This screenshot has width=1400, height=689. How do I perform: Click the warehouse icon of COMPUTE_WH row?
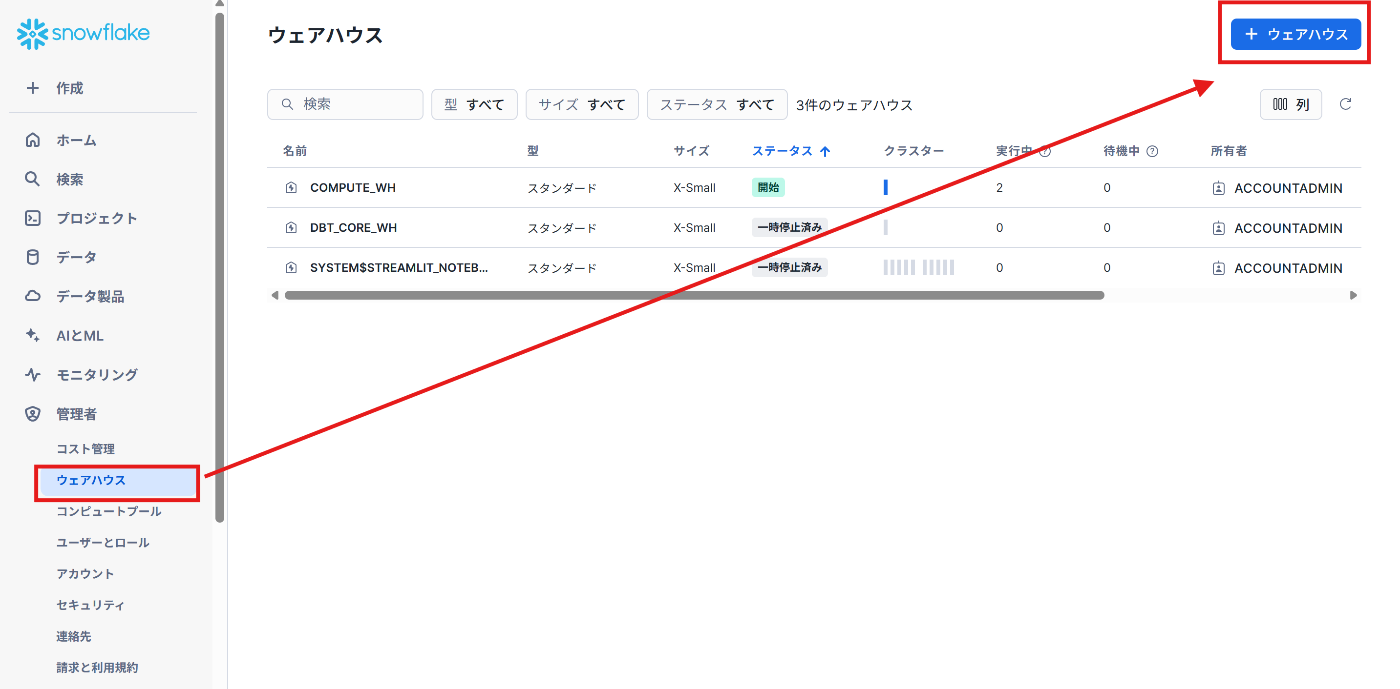tap(291, 188)
